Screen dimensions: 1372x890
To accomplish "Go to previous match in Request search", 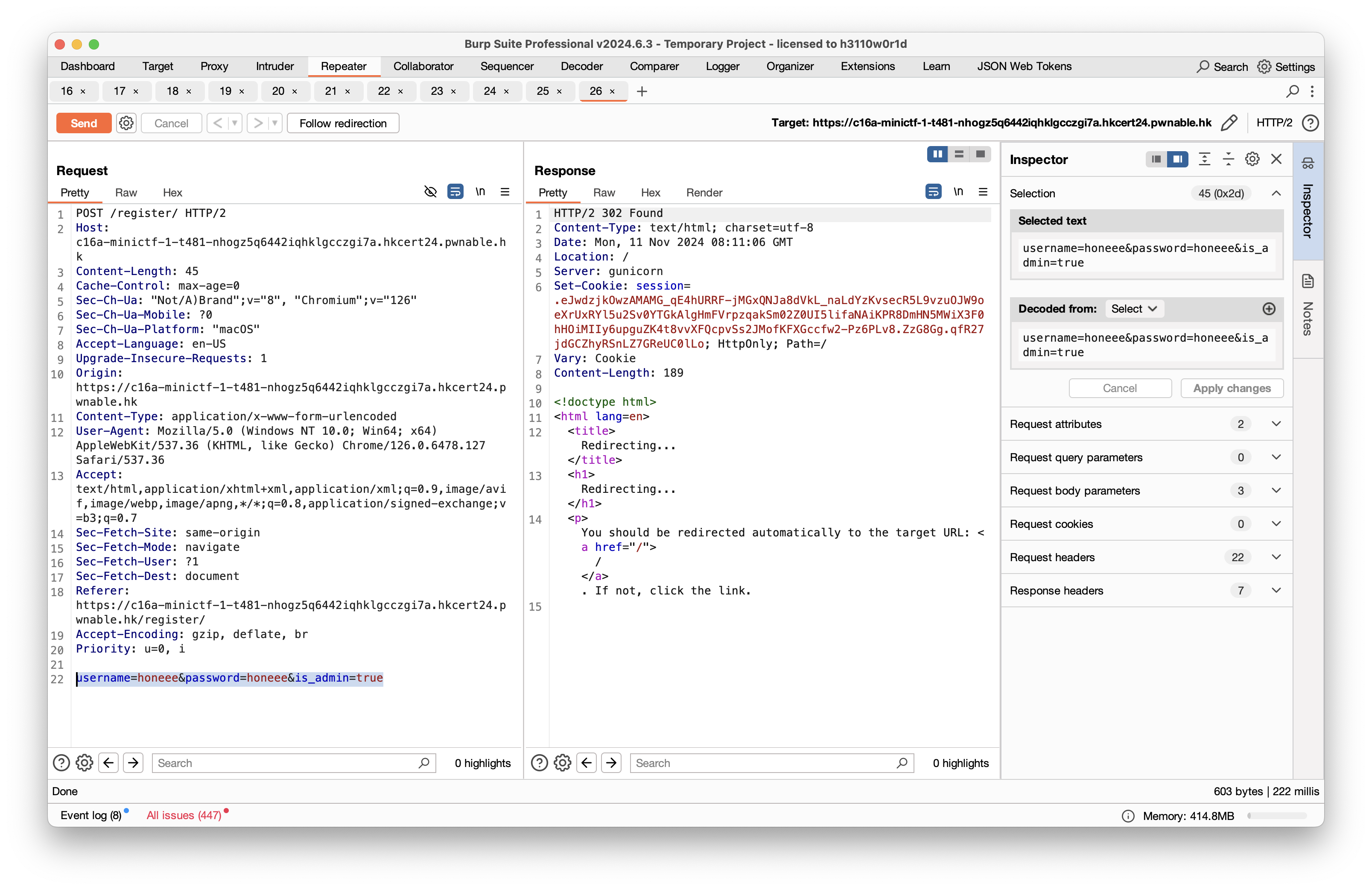I will tap(108, 763).
